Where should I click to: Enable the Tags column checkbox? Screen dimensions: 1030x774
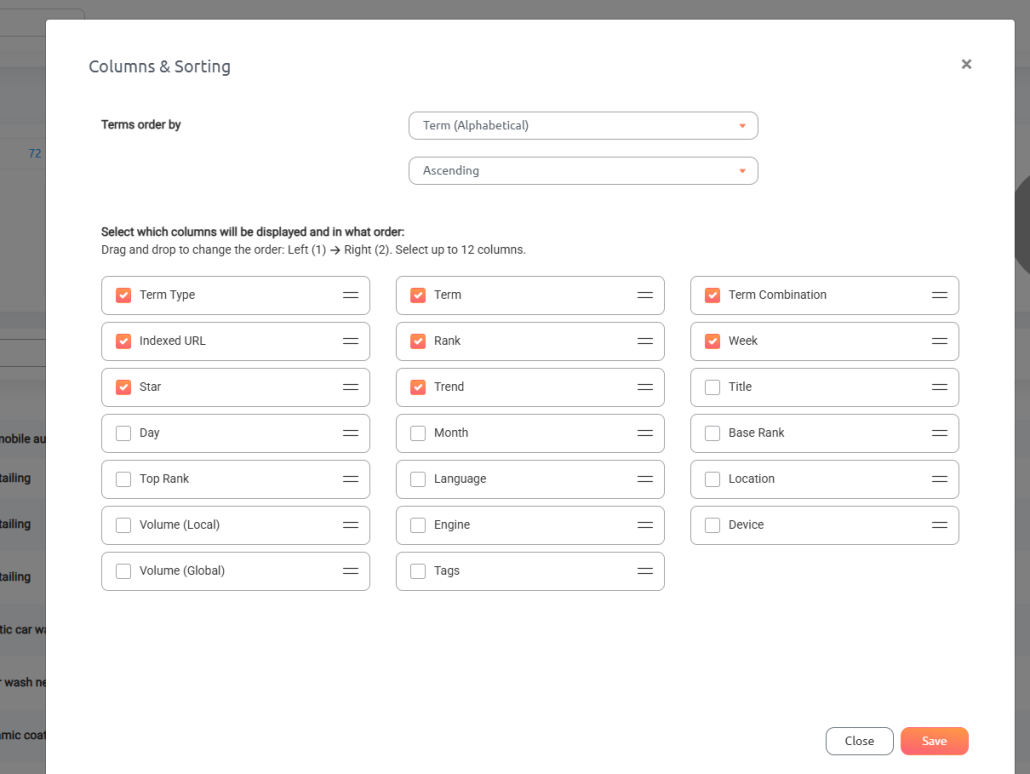tap(418, 571)
